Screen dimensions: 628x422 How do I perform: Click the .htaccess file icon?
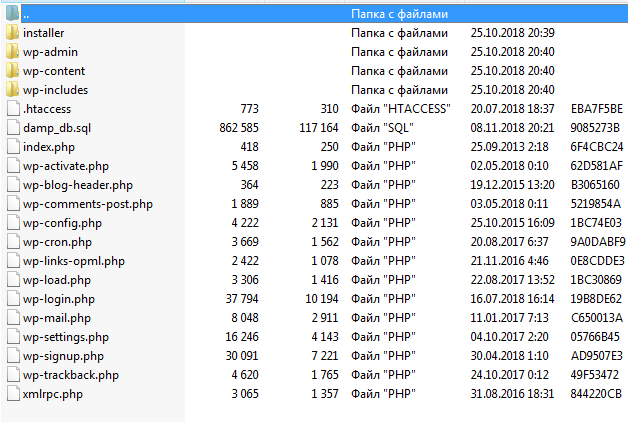coord(13,109)
